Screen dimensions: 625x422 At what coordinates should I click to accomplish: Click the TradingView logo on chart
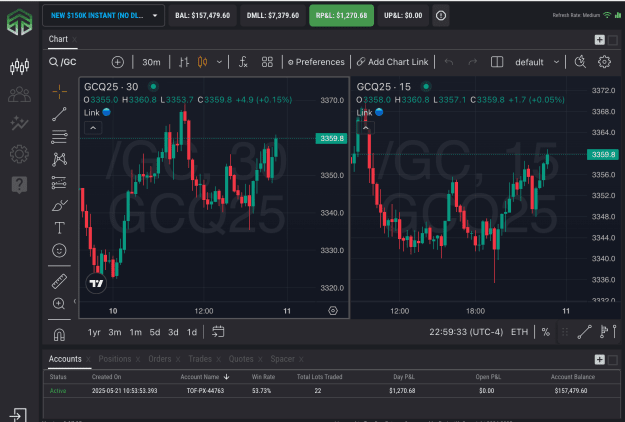point(96,283)
